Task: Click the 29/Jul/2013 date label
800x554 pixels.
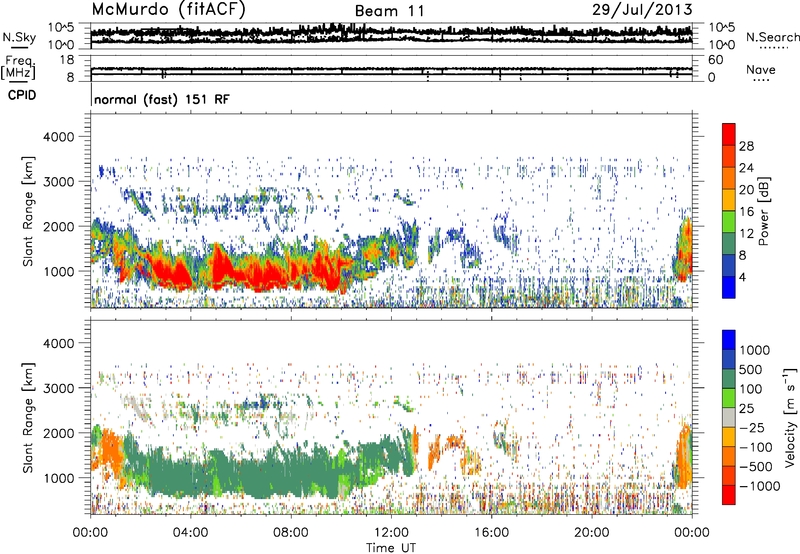Action: pyautogui.click(x=642, y=10)
